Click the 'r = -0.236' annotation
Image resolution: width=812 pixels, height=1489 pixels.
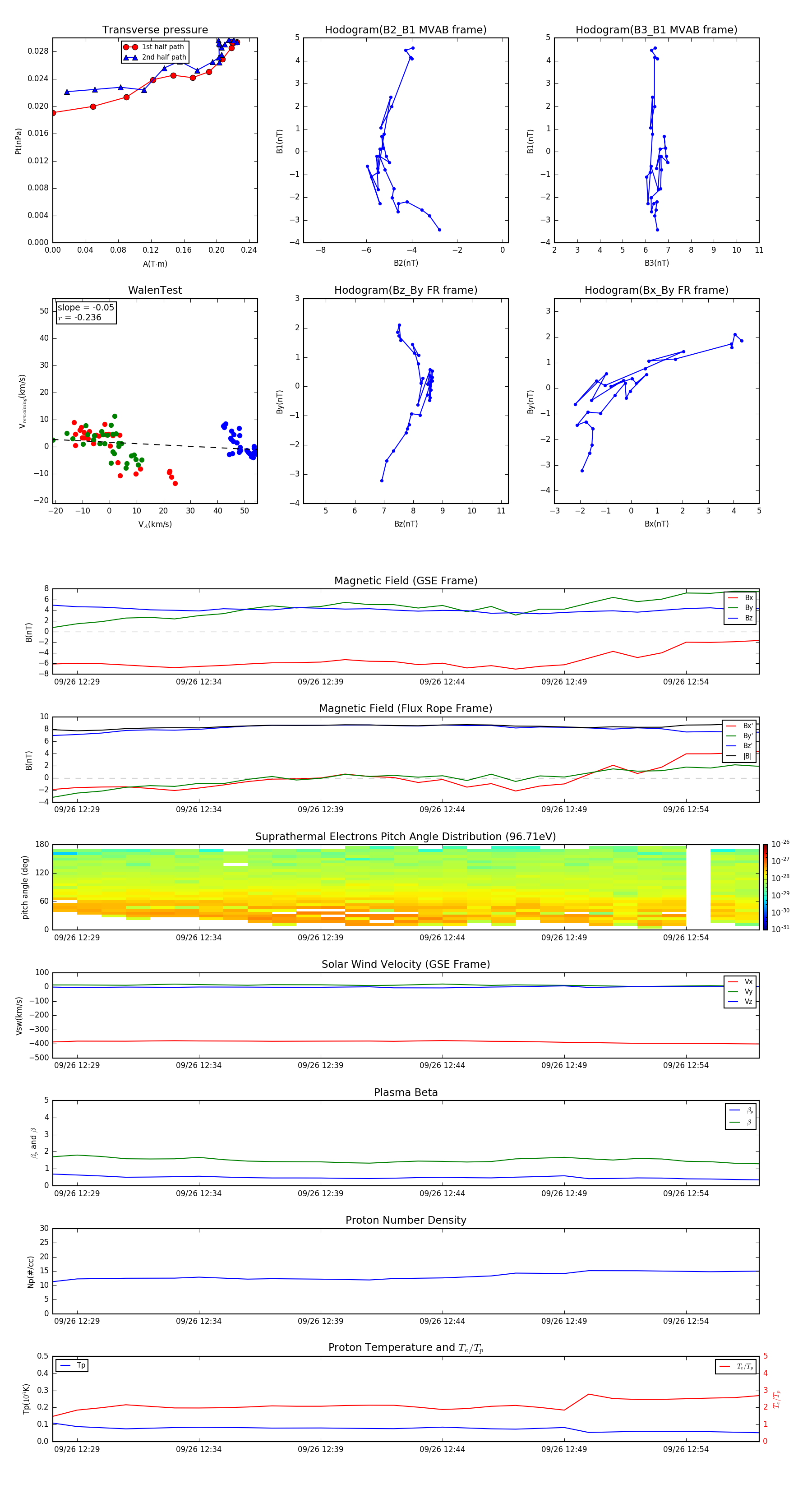80,317
